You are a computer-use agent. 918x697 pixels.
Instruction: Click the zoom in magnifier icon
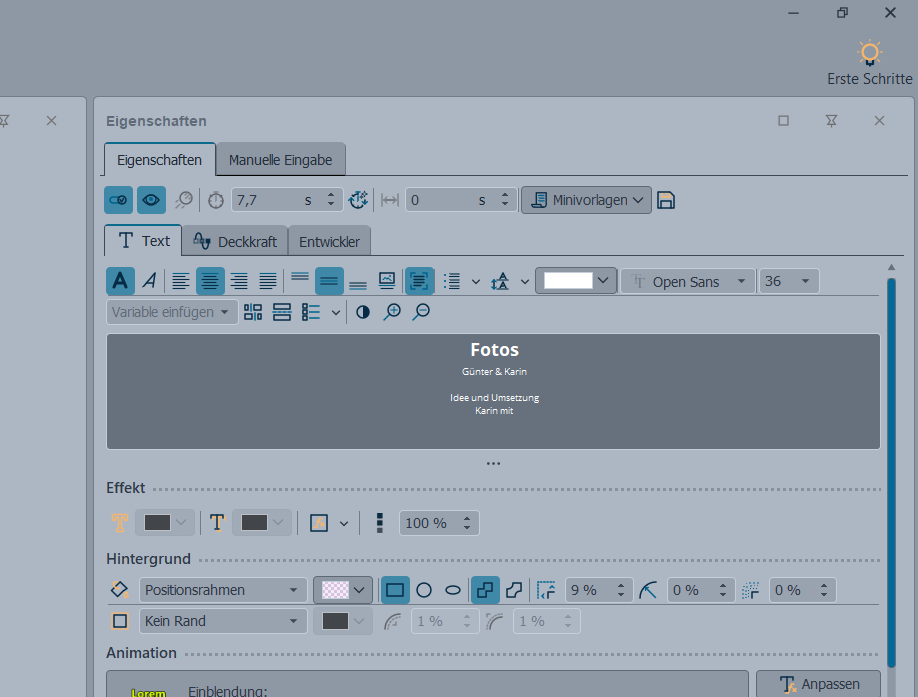[392, 312]
